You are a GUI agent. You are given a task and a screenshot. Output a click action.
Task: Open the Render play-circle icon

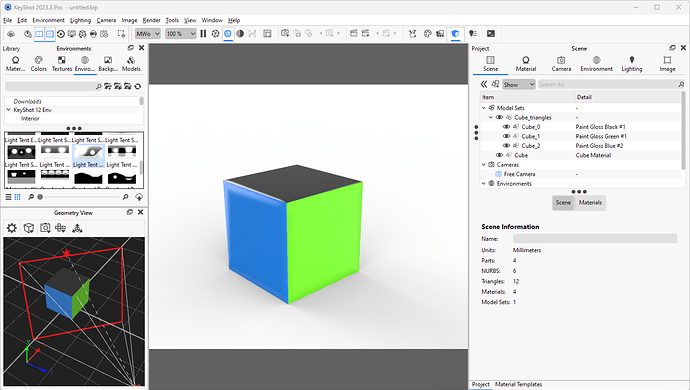click(x=61, y=34)
